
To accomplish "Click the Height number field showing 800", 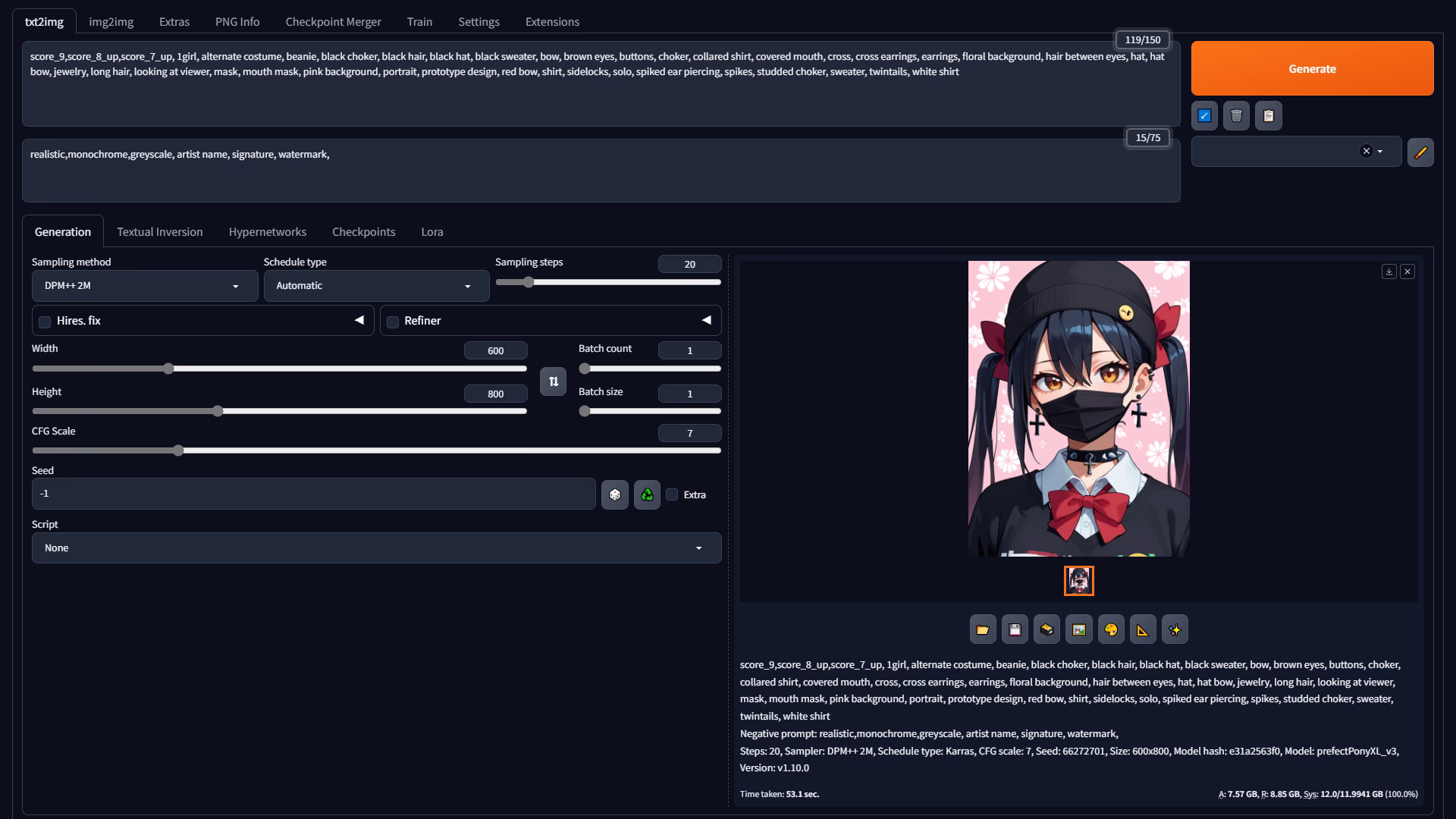I will 496,394.
